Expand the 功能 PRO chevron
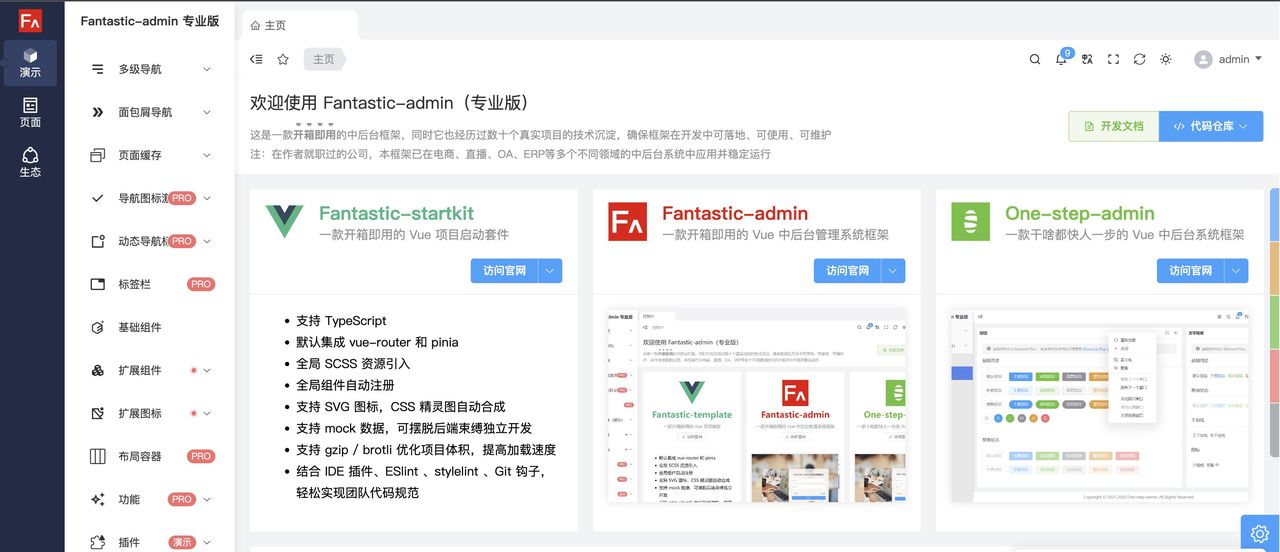The width and height of the screenshot is (1280, 552). 207,499
